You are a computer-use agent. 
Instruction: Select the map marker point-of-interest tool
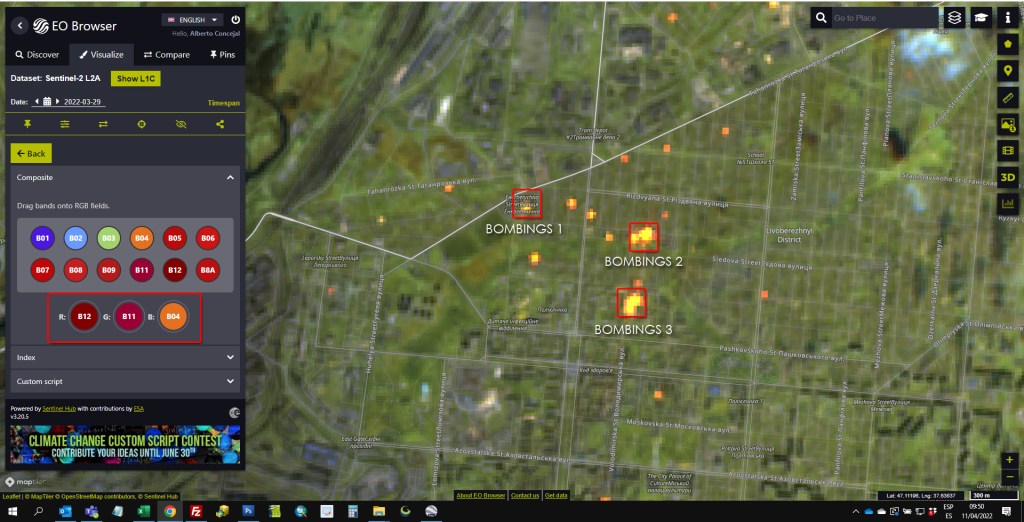coord(1008,71)
